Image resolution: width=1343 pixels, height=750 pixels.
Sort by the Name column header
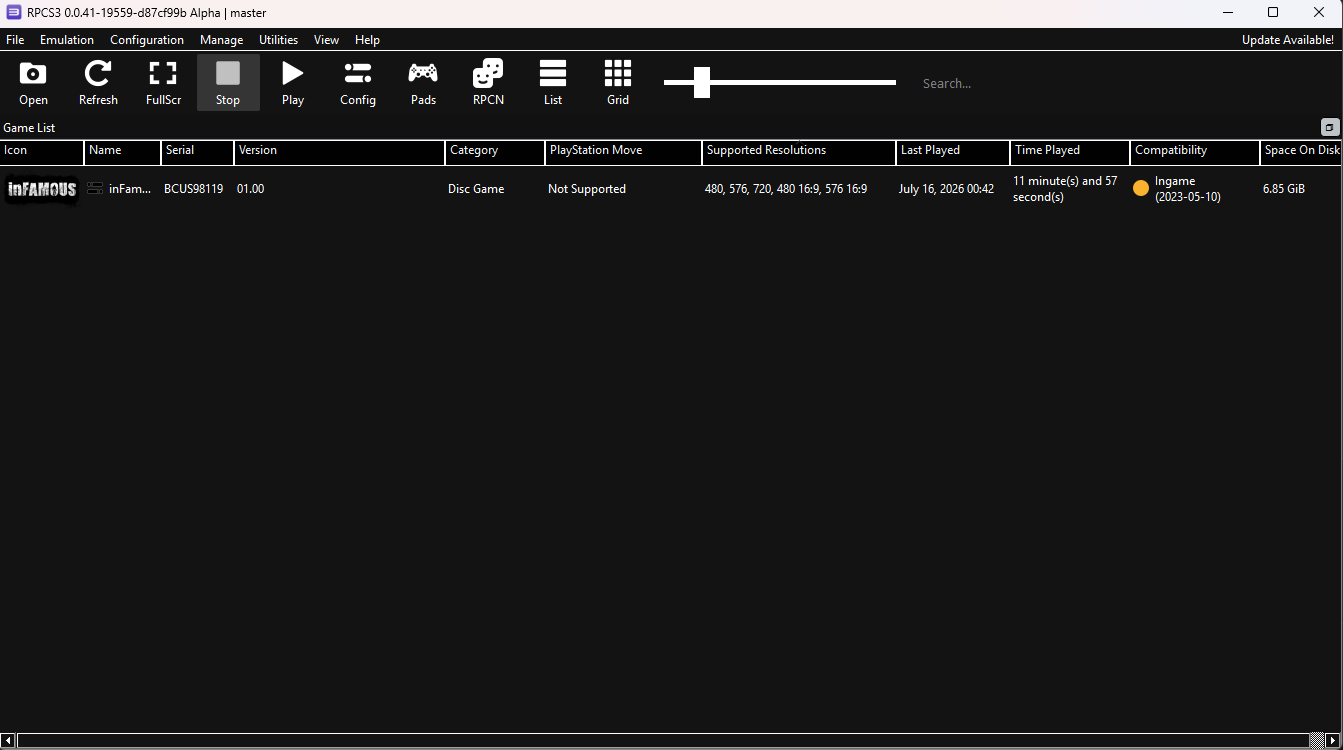pos(123,152)
